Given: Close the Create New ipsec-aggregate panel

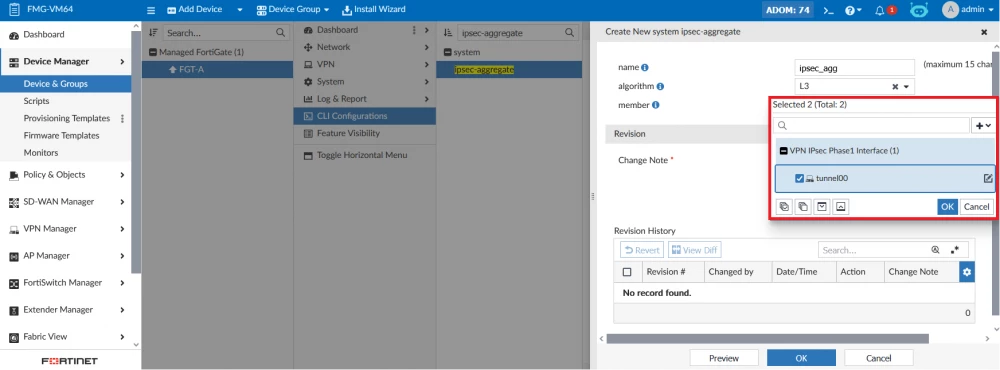Looking at the screenshot, I should pos(984,32).
